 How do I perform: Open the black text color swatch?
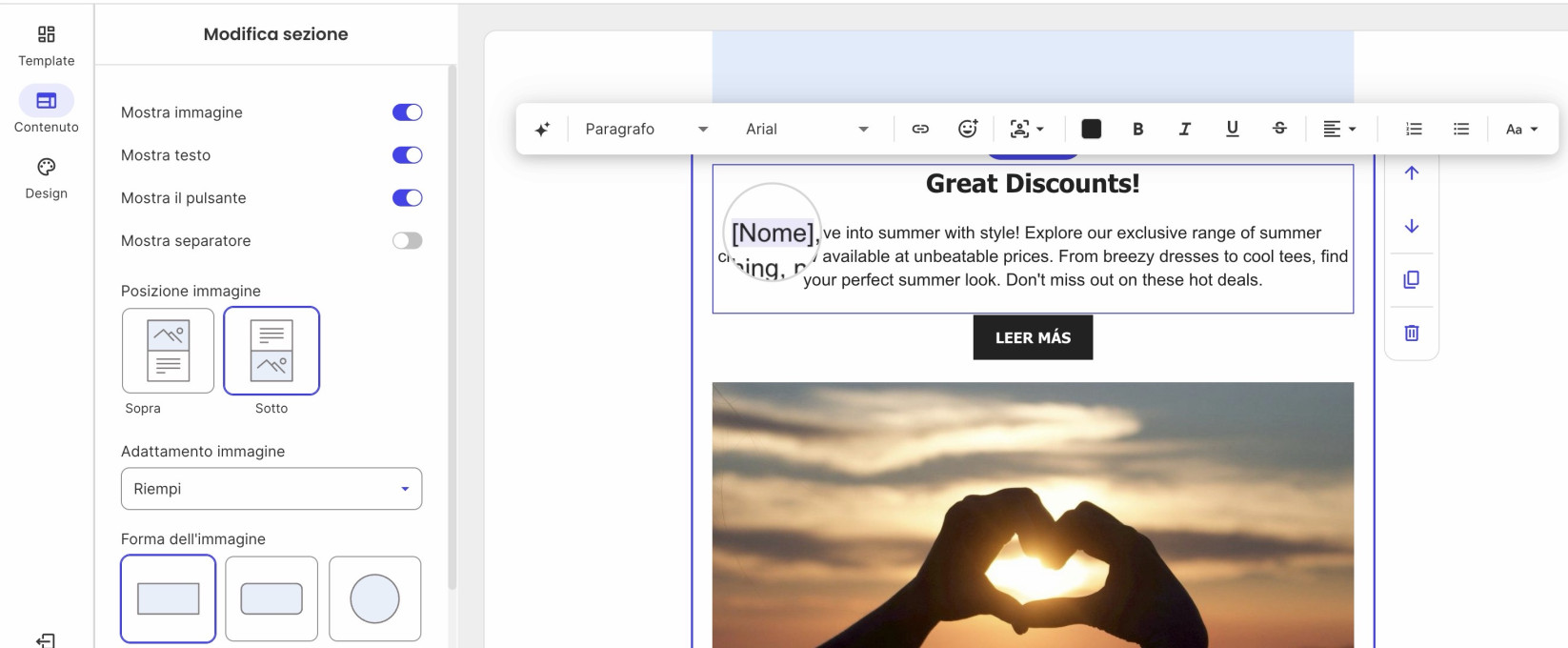pyautogui.click(x=1092, y=129)
